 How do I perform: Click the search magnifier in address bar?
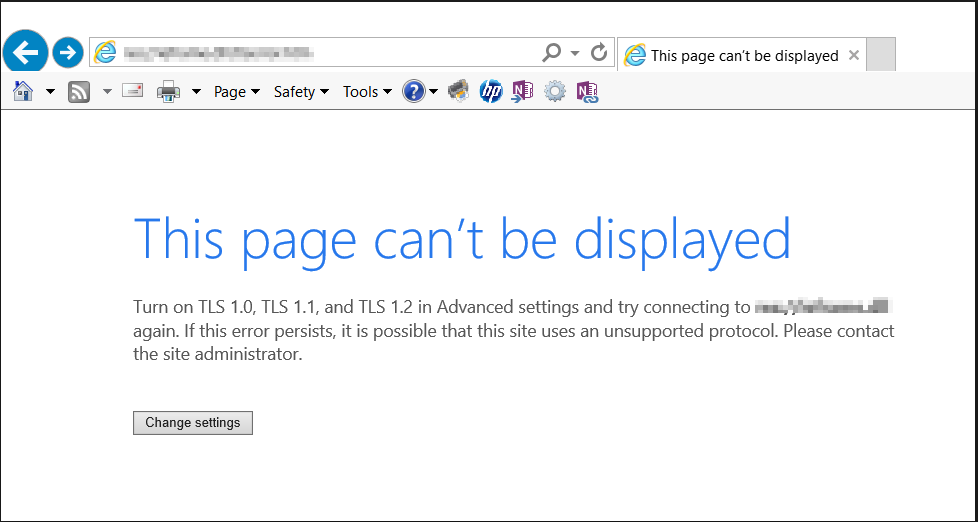551,53
